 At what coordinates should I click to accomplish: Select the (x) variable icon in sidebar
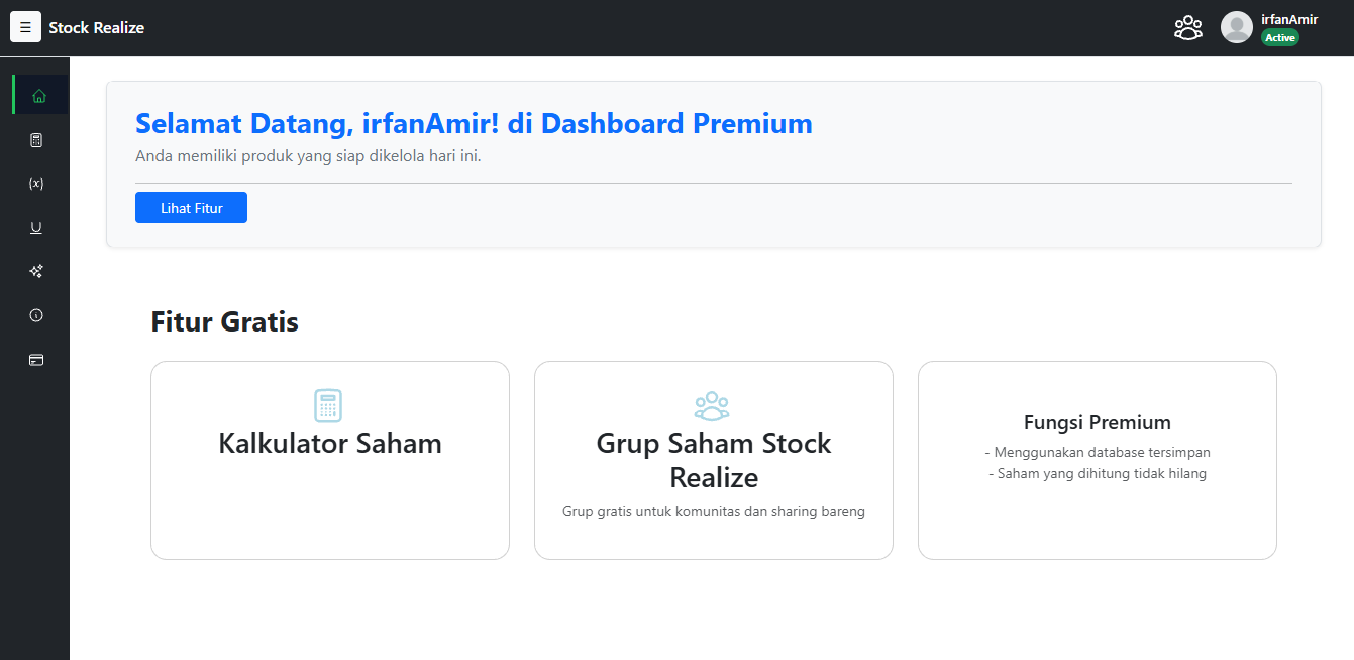click(36, 184)
